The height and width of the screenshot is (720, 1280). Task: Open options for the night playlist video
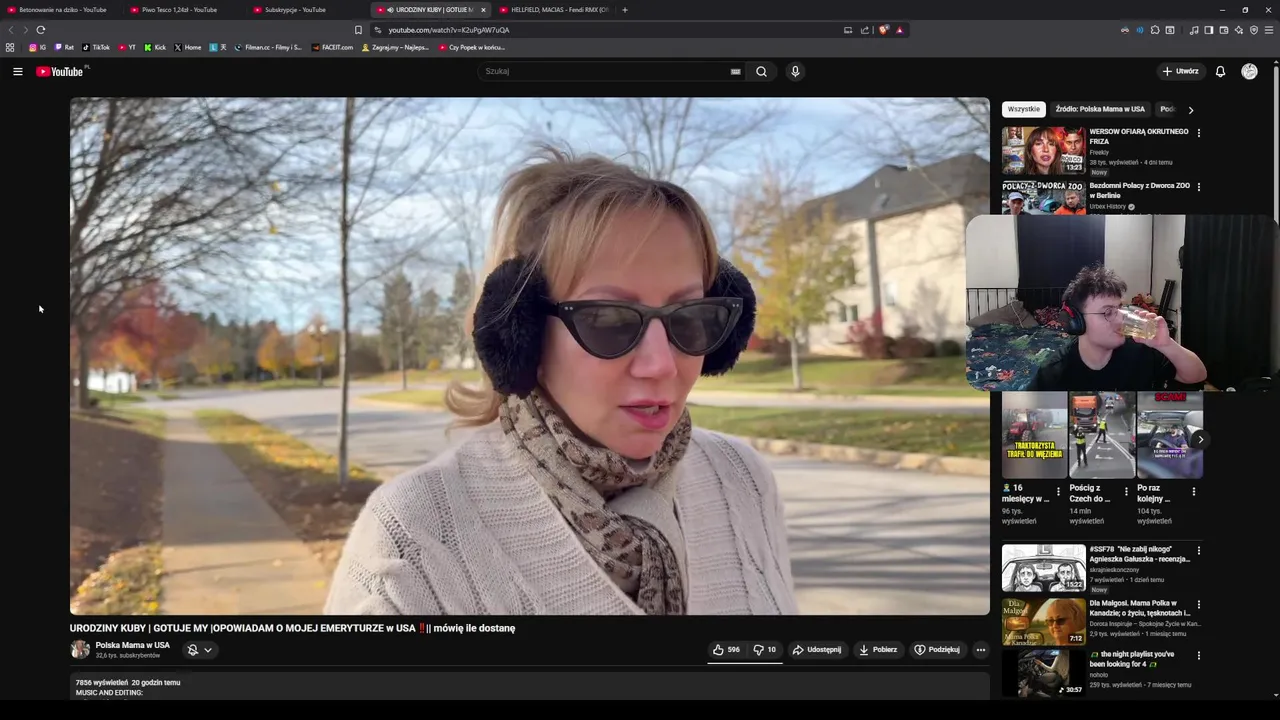1199,656
